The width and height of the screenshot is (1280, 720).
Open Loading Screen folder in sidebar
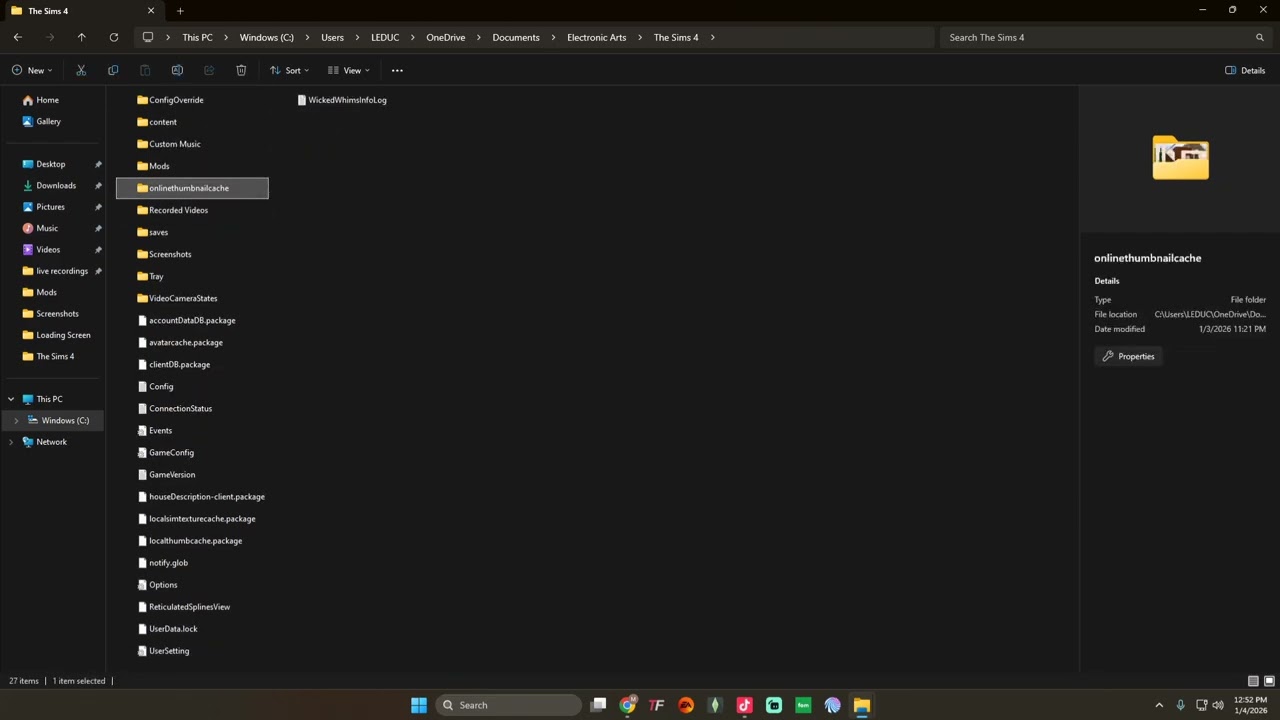[63, 335]
